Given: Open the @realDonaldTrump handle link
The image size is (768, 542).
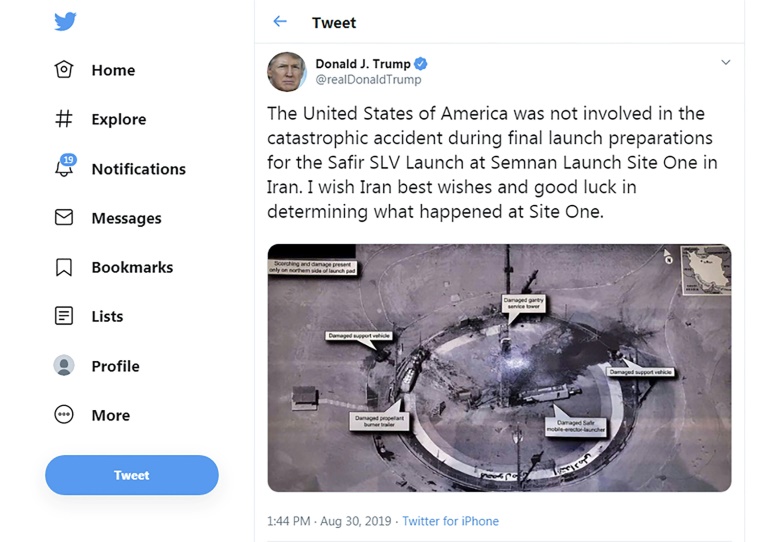Looking at the screenshot, I should pos(368,80).
